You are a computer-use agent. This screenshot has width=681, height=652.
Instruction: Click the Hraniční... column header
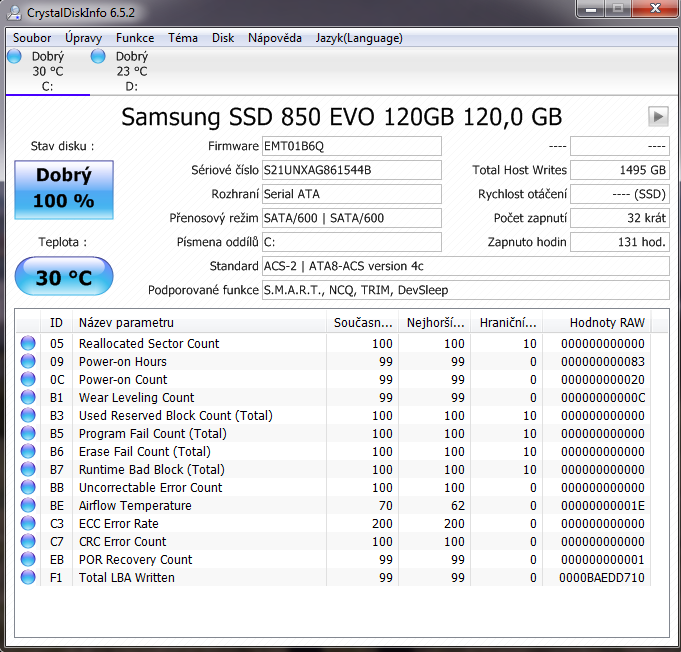click(x=507, y=323)
